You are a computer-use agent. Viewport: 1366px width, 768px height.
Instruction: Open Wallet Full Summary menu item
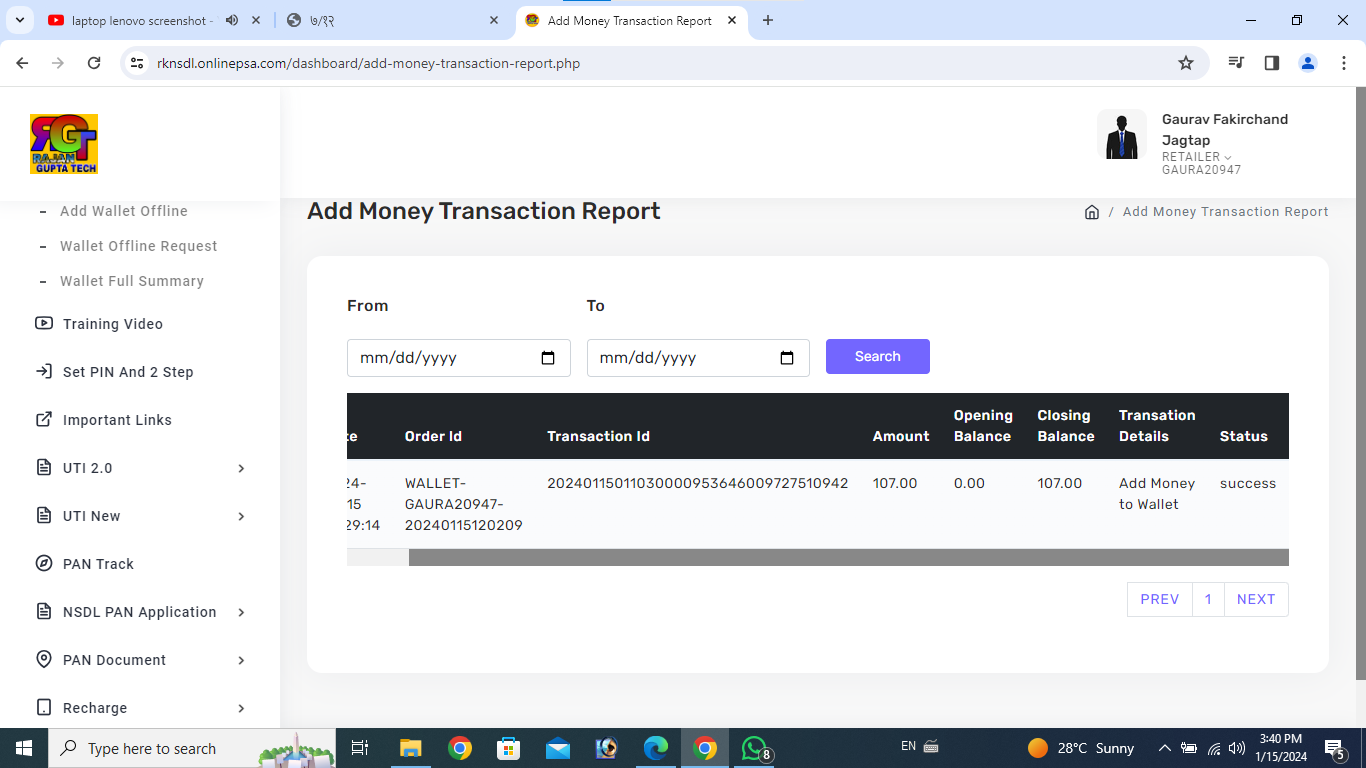pos(131,281)
